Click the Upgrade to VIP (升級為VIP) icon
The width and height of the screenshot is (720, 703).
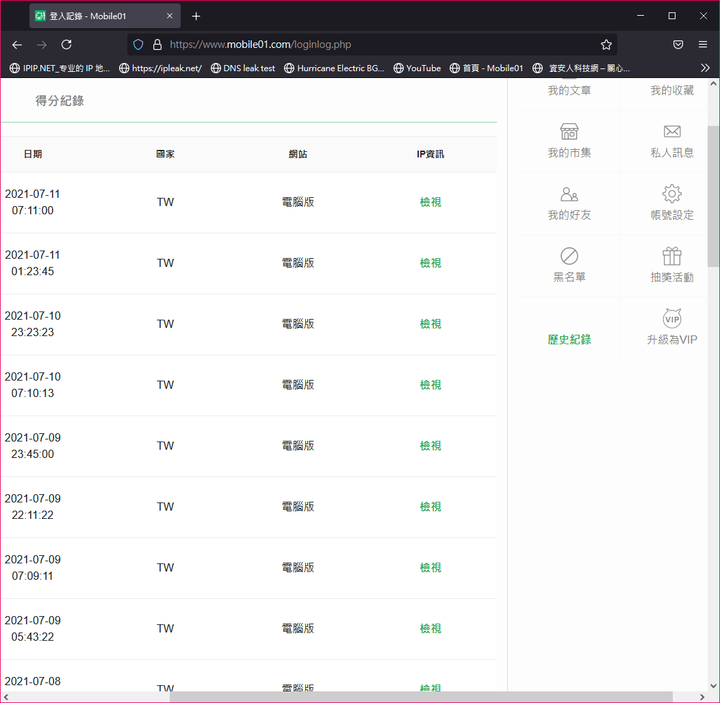[x=672, y=318]
